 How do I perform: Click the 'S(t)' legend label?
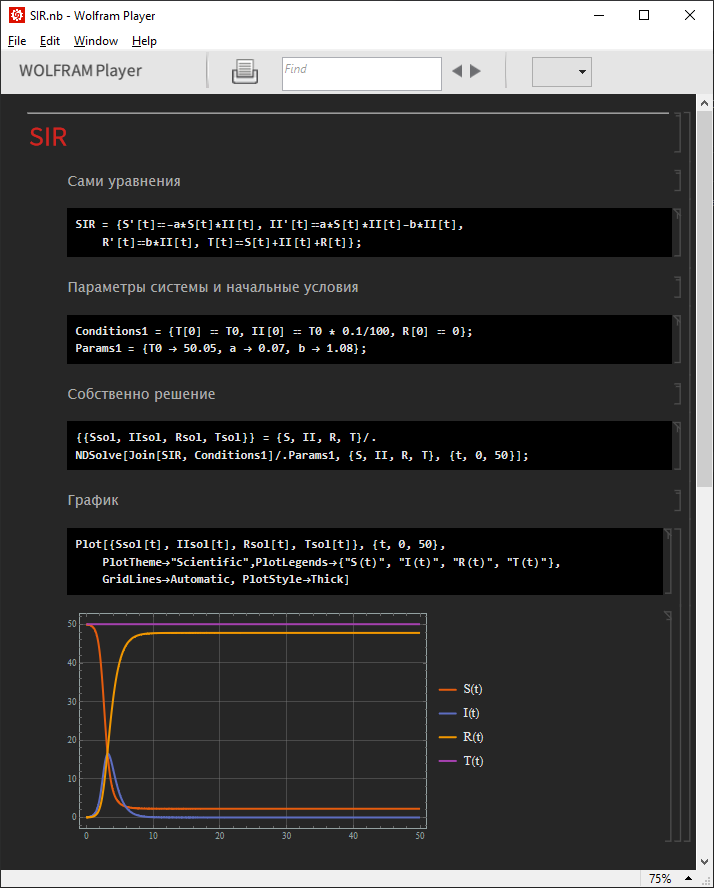pos(473,689)
